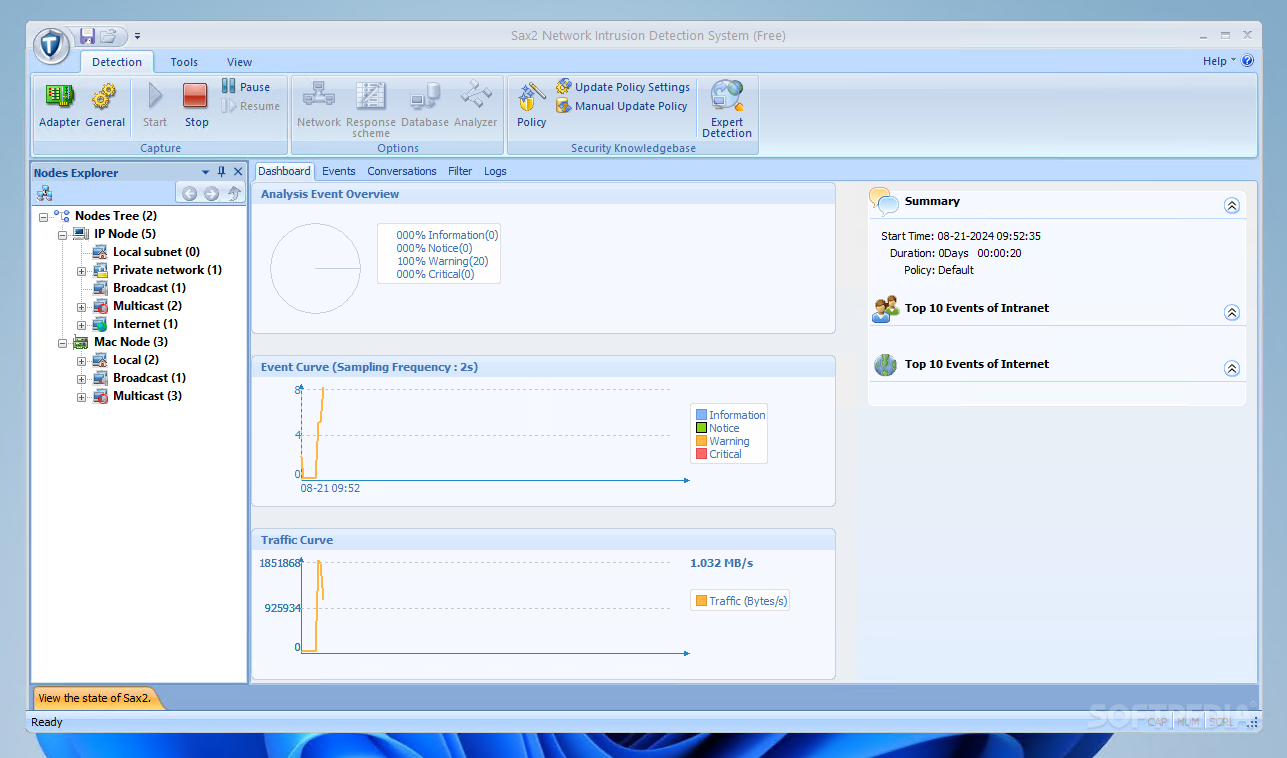Collapse the Mac Node branch

[x=62, y=342]
